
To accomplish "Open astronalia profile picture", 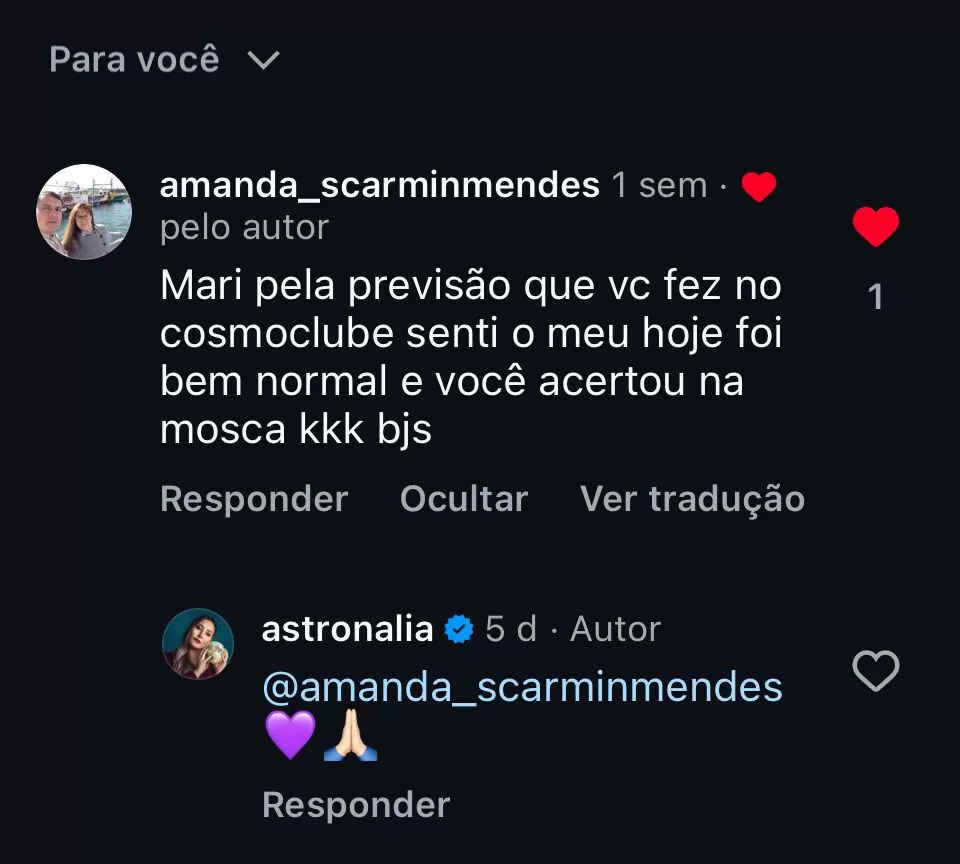I will [198, 644].
